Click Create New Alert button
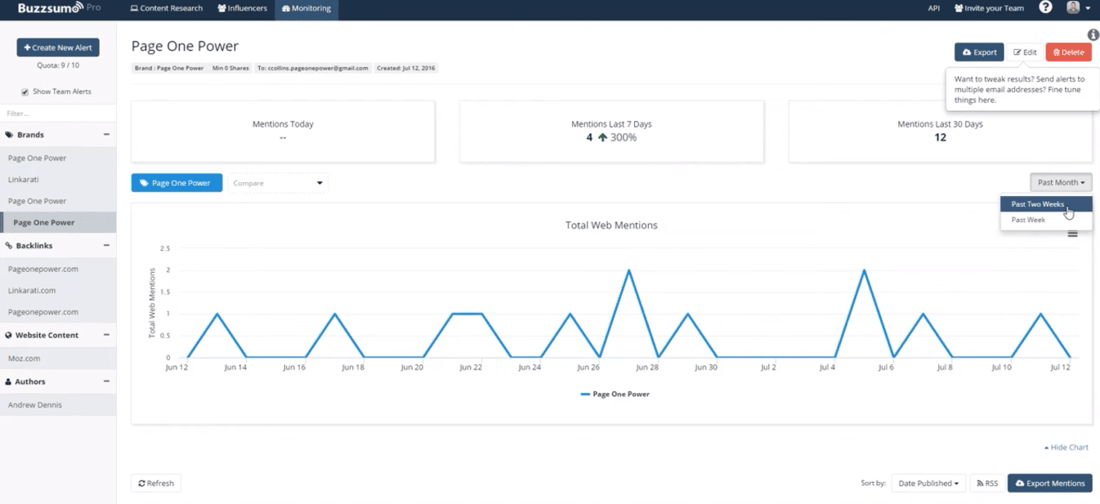Viewport: 1100px width, 504px height. point(58,47)
